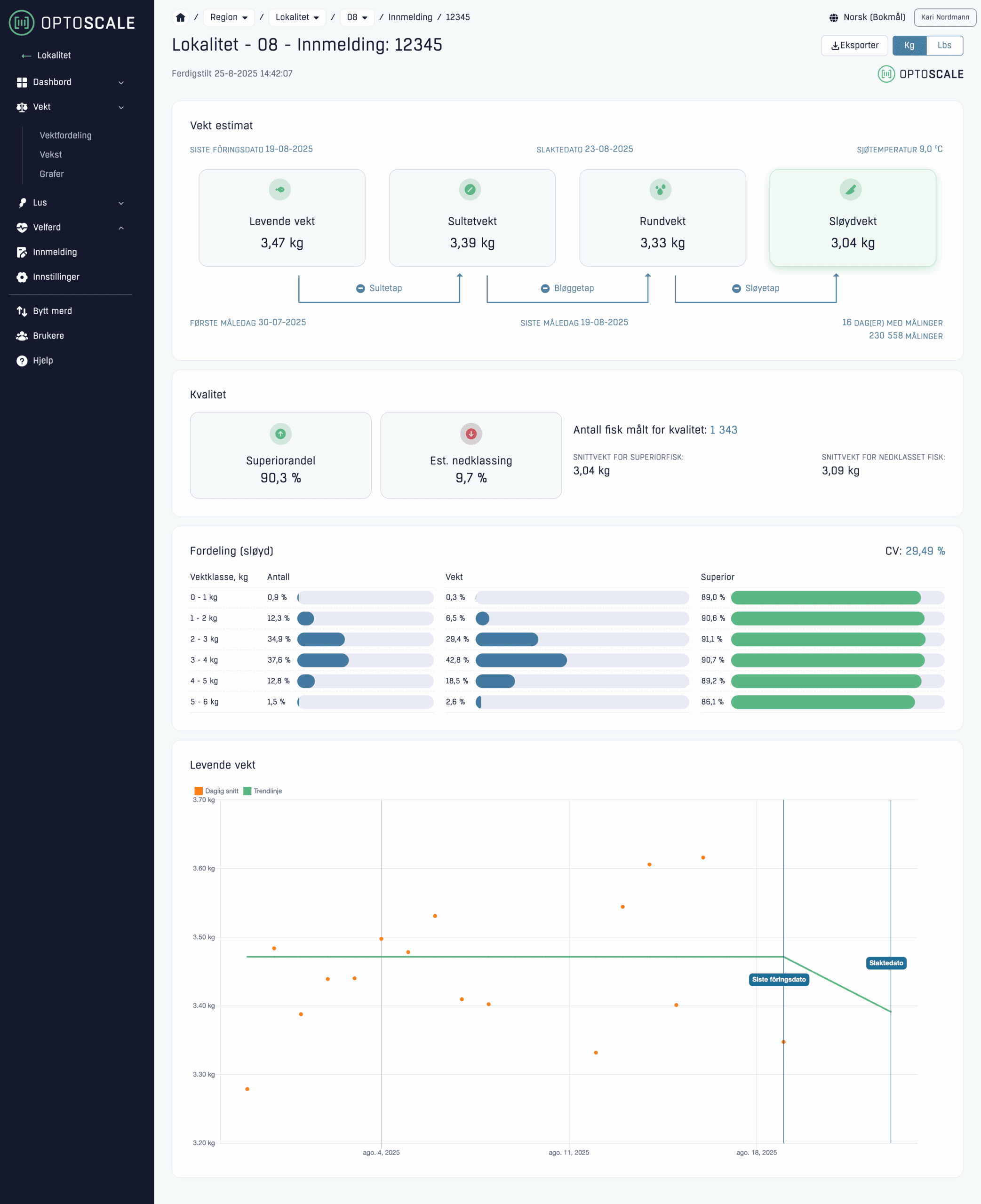This screenshot has width=981, height=1204.
Task: Select Kg as weight unit
Action: 909,45
